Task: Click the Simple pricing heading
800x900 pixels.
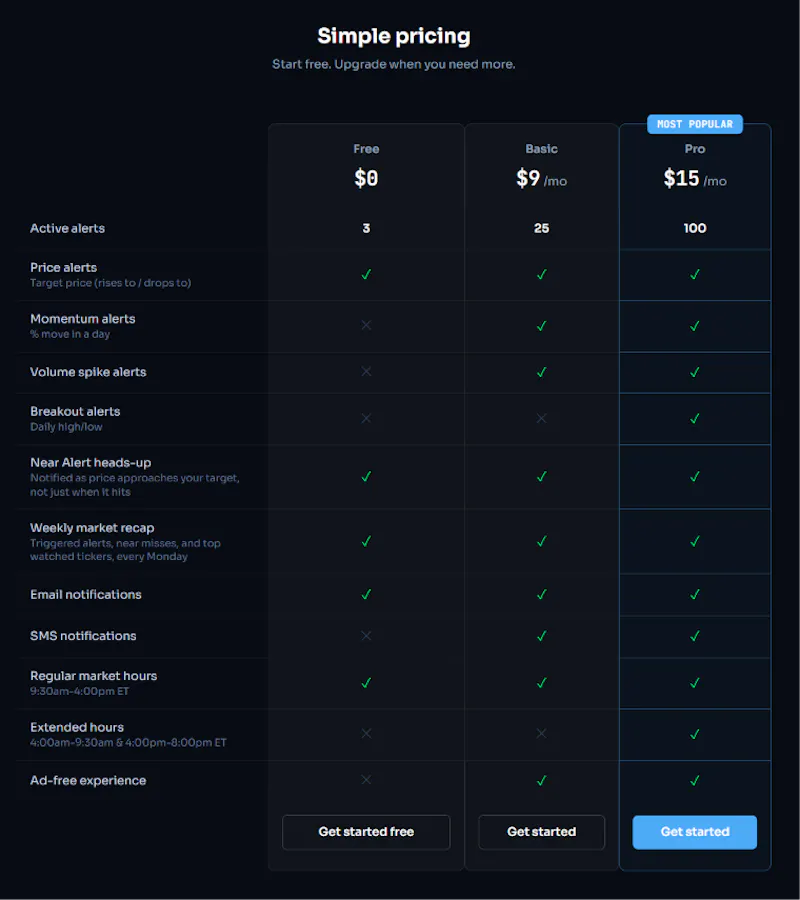Action: tap(394, 36)
